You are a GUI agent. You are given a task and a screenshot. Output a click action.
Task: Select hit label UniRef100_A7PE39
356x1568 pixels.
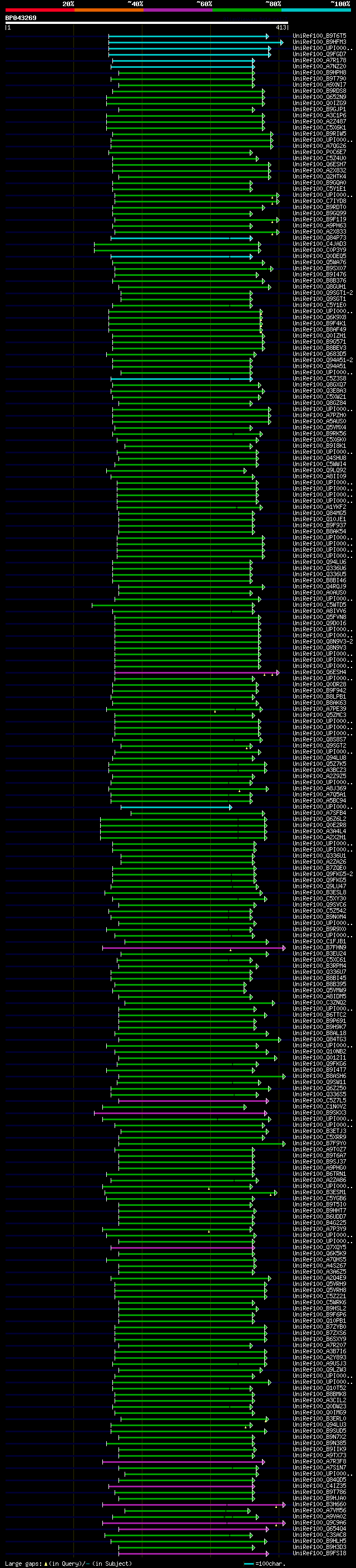(319, 709)
